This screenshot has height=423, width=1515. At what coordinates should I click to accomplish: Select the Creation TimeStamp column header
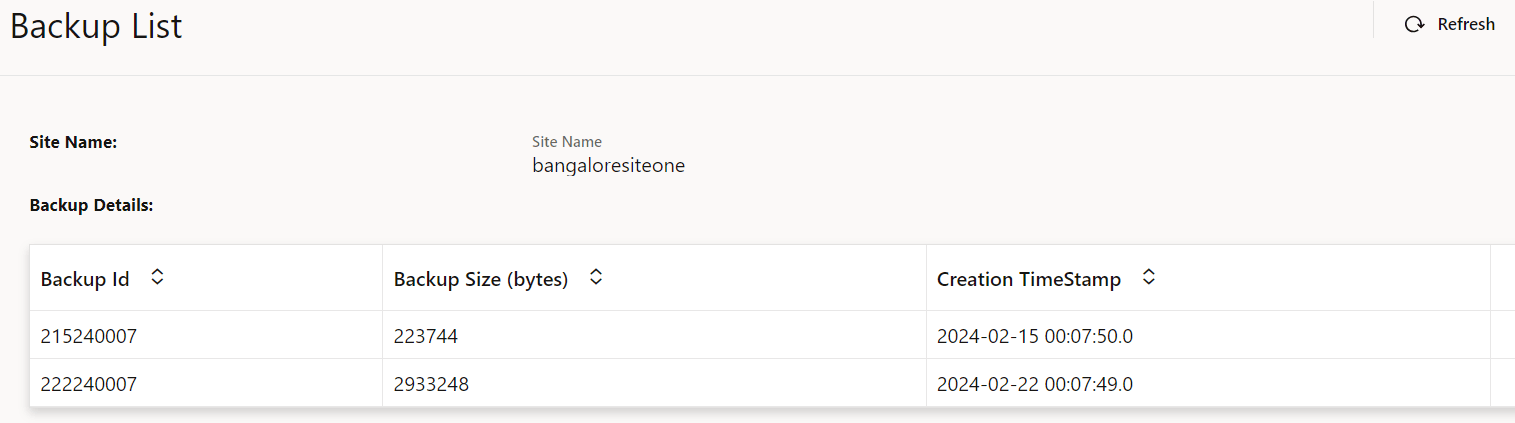point(1029,280)
